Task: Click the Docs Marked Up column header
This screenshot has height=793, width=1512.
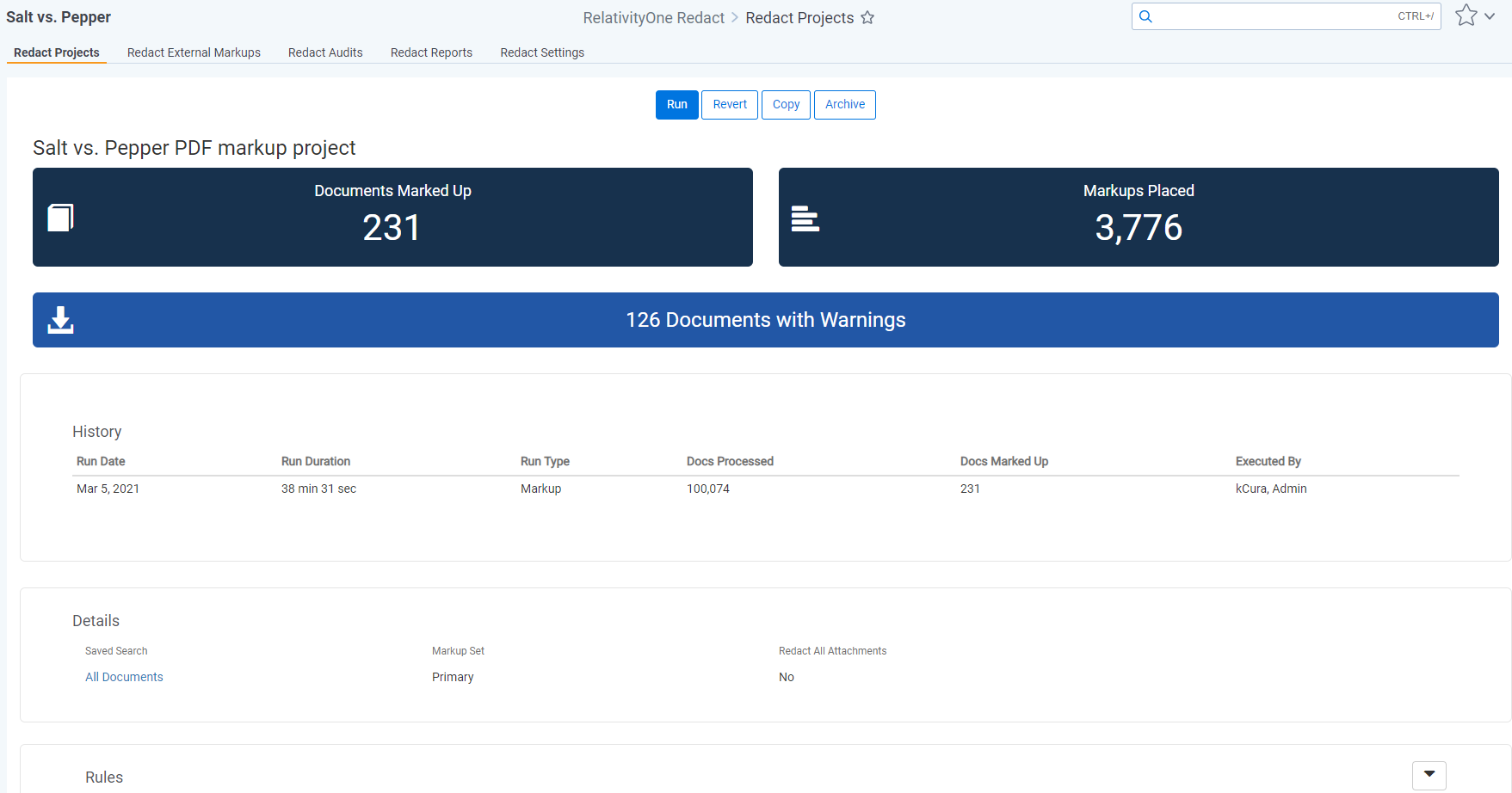Action: [1004, 461]
